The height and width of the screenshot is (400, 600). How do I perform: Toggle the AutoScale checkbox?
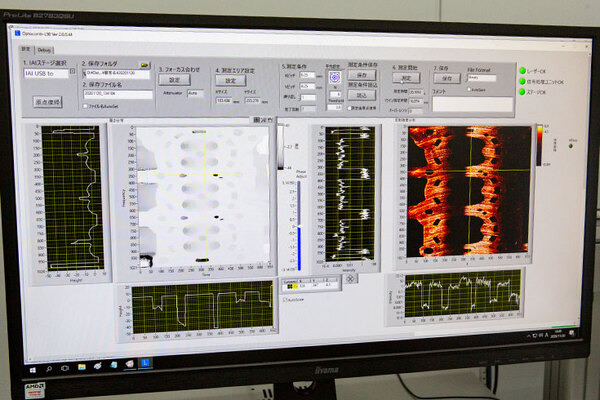point(285,297)
